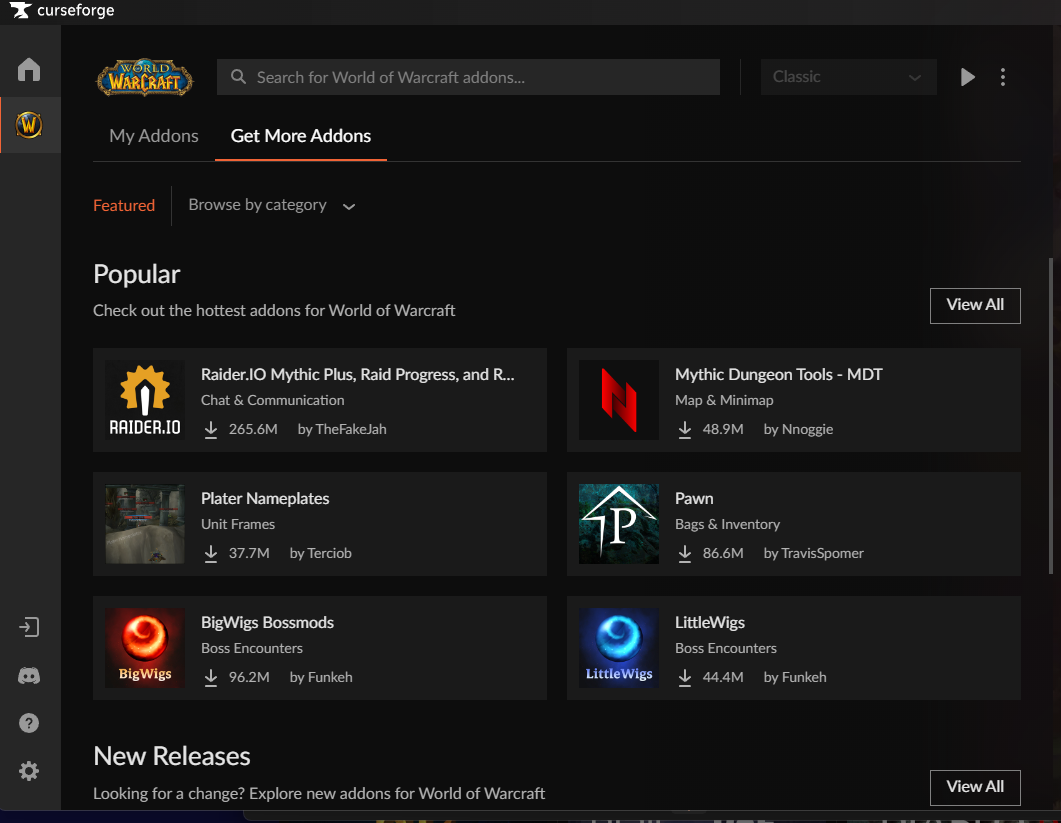Open the Raider.IO Mythic Plus addon title
The image size is (1061, 823).
[357, 374]
